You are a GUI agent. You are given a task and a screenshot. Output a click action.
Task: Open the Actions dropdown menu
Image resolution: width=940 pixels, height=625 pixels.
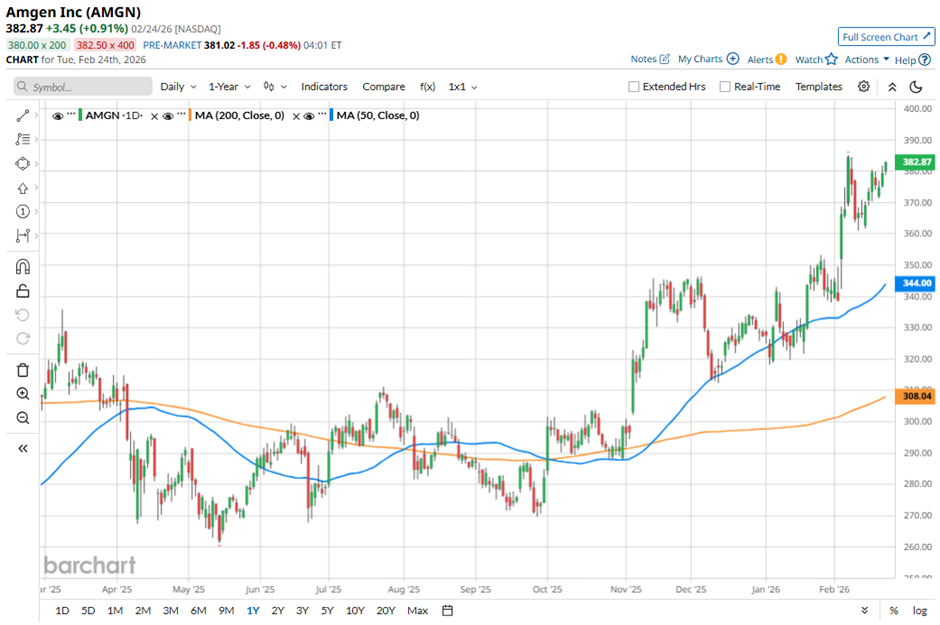click(867, 60)
